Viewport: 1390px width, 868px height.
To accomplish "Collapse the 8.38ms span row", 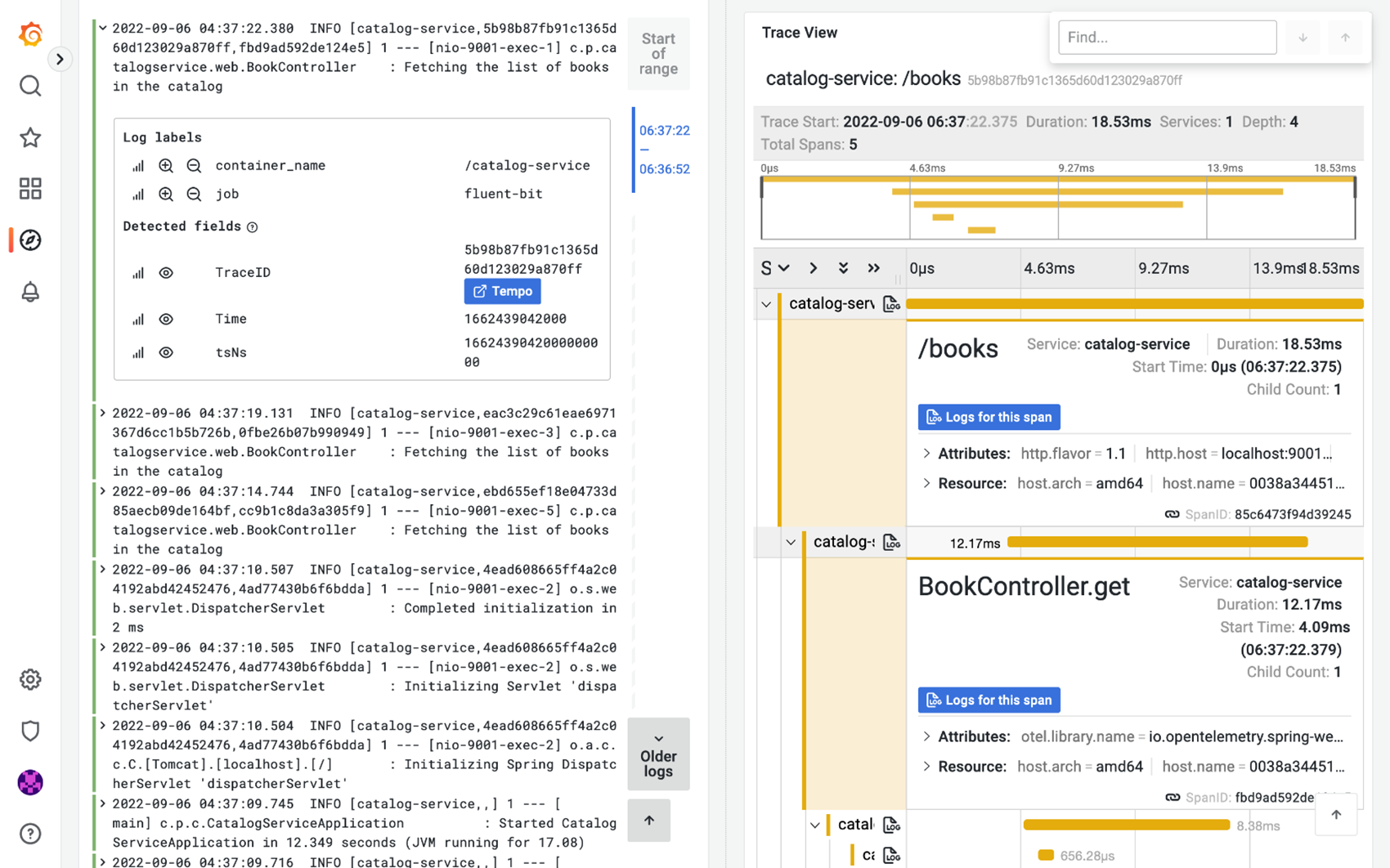I will [815, 825].
